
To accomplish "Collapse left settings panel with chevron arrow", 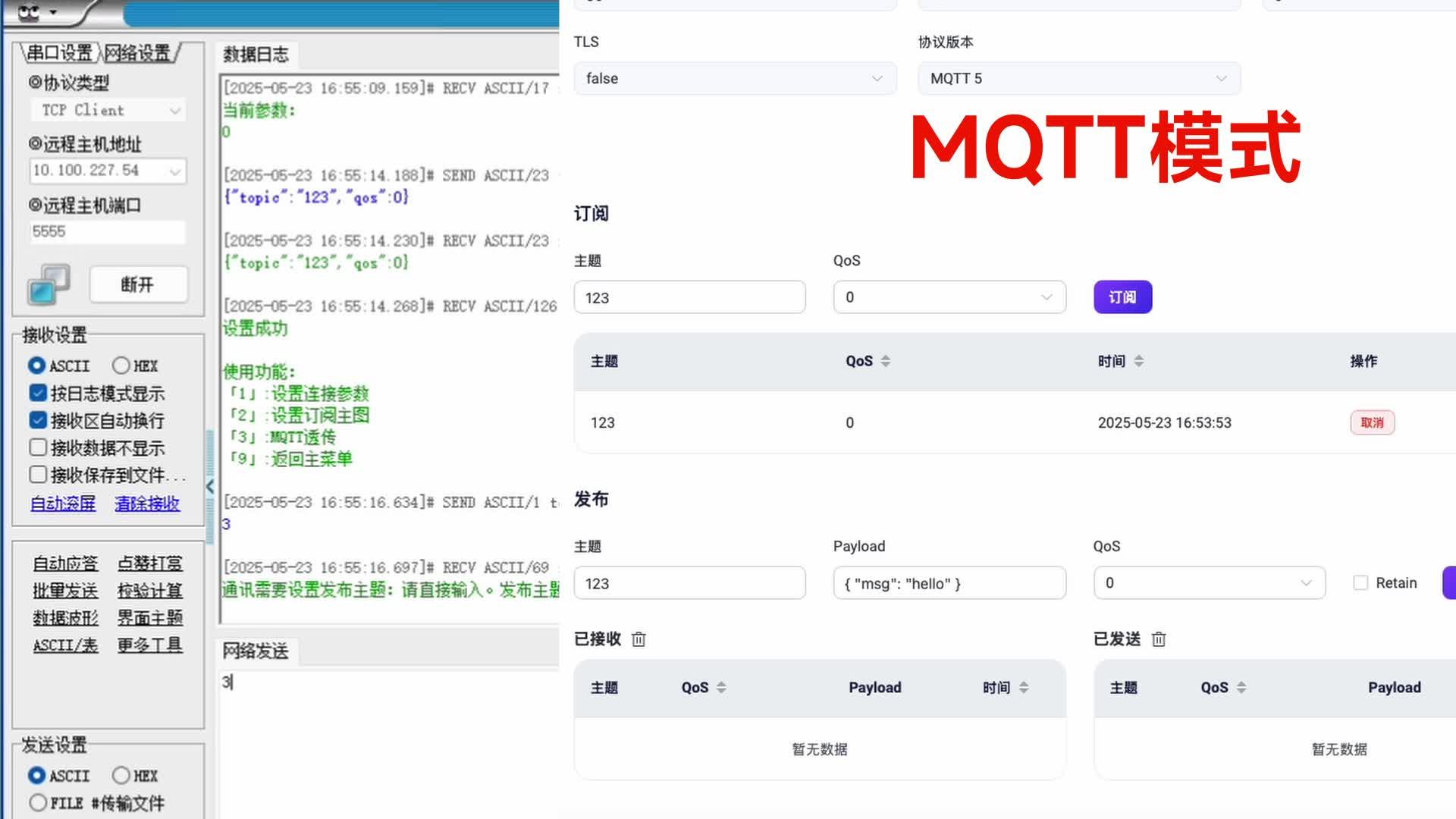I will [x=209, y=486].
